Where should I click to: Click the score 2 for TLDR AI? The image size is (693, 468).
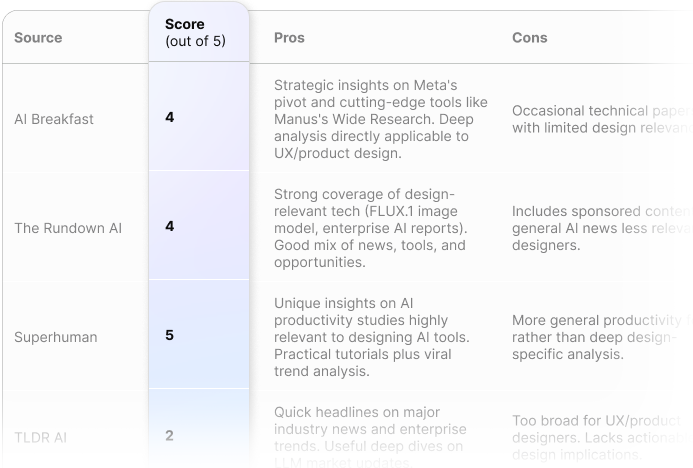pyautogui.click(x=169, y=436)
